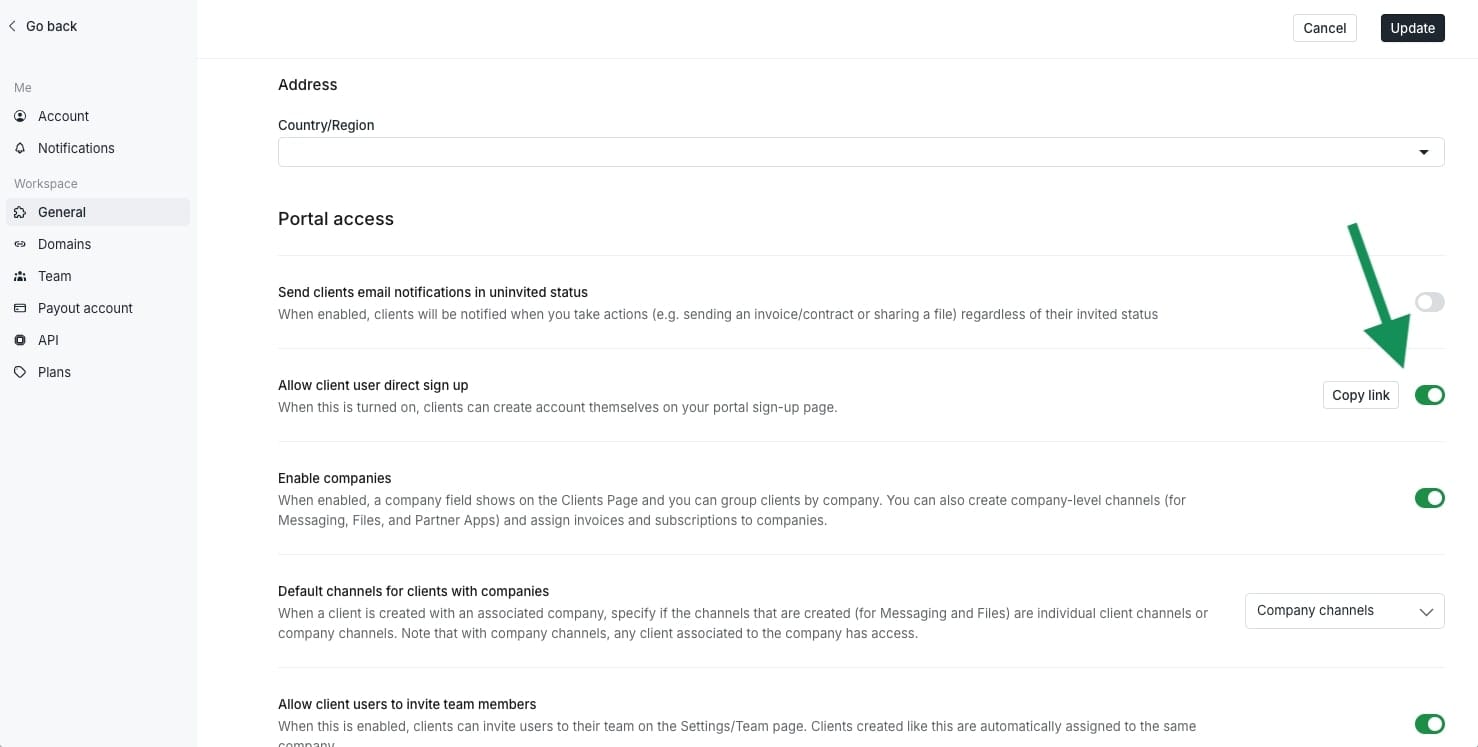Click the Notifications bell icon

coord(20,148)
